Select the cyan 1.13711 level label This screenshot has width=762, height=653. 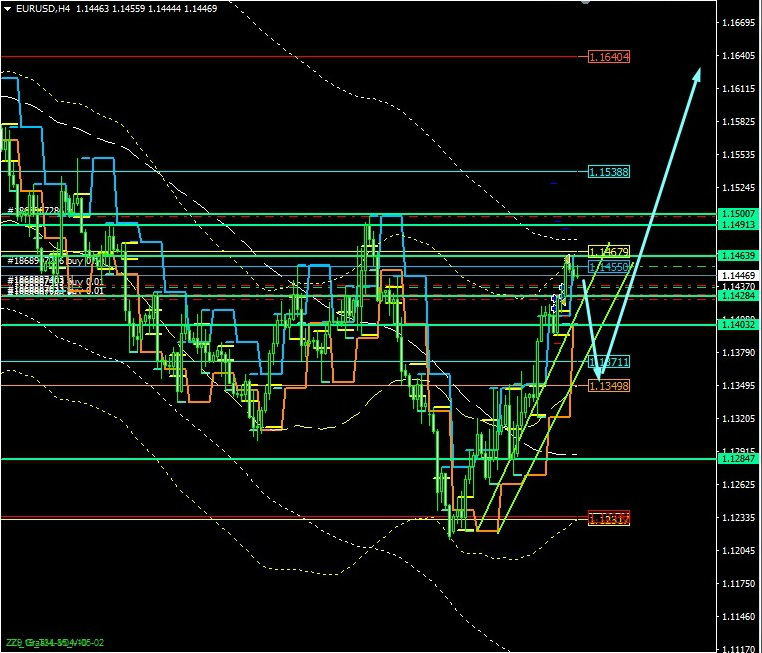point(608,362)
